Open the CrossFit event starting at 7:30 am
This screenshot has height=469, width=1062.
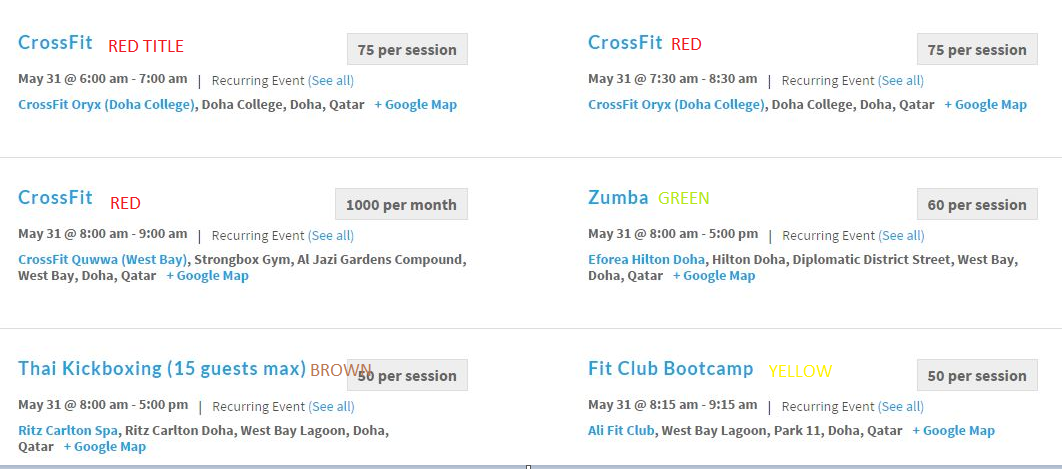[625, 43]
